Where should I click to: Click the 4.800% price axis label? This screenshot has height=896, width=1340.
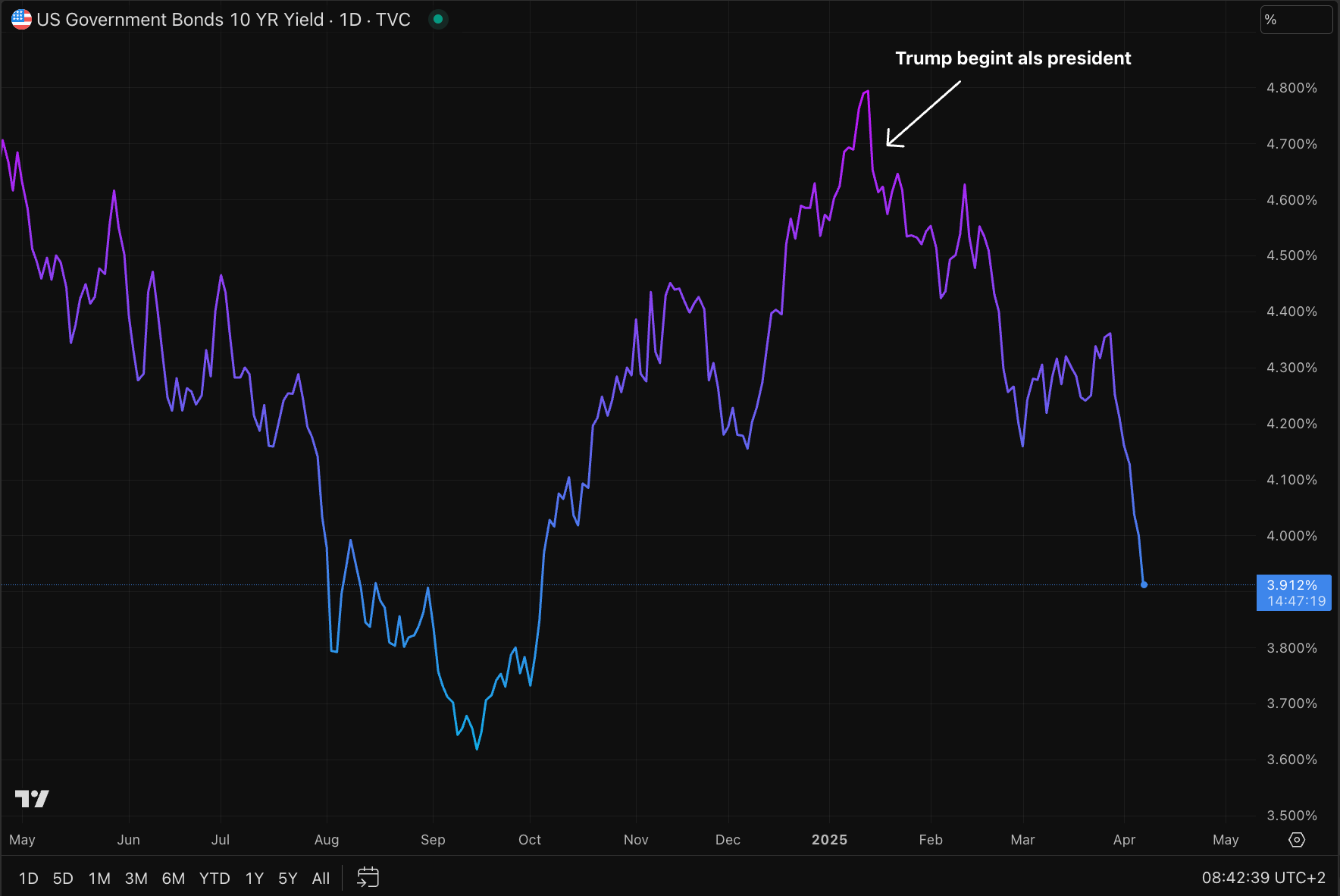[x=1291, y=88]
